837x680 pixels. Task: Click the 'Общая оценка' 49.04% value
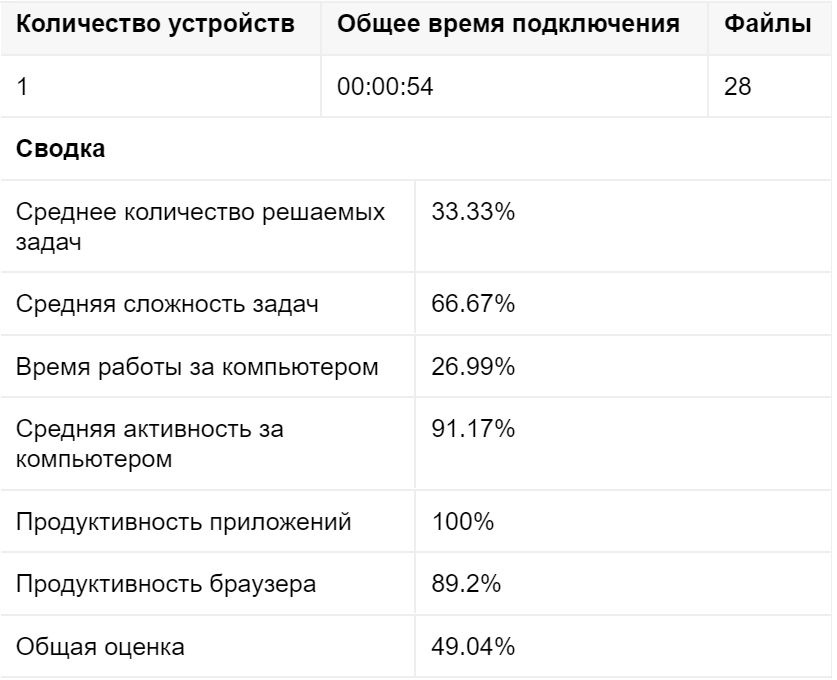click(x=473, y=646)
